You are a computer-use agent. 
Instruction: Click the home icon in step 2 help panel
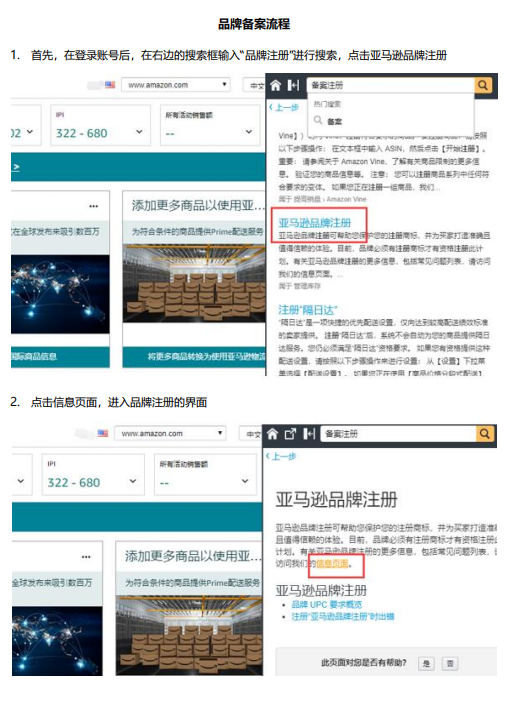click(x=272, y=434)
